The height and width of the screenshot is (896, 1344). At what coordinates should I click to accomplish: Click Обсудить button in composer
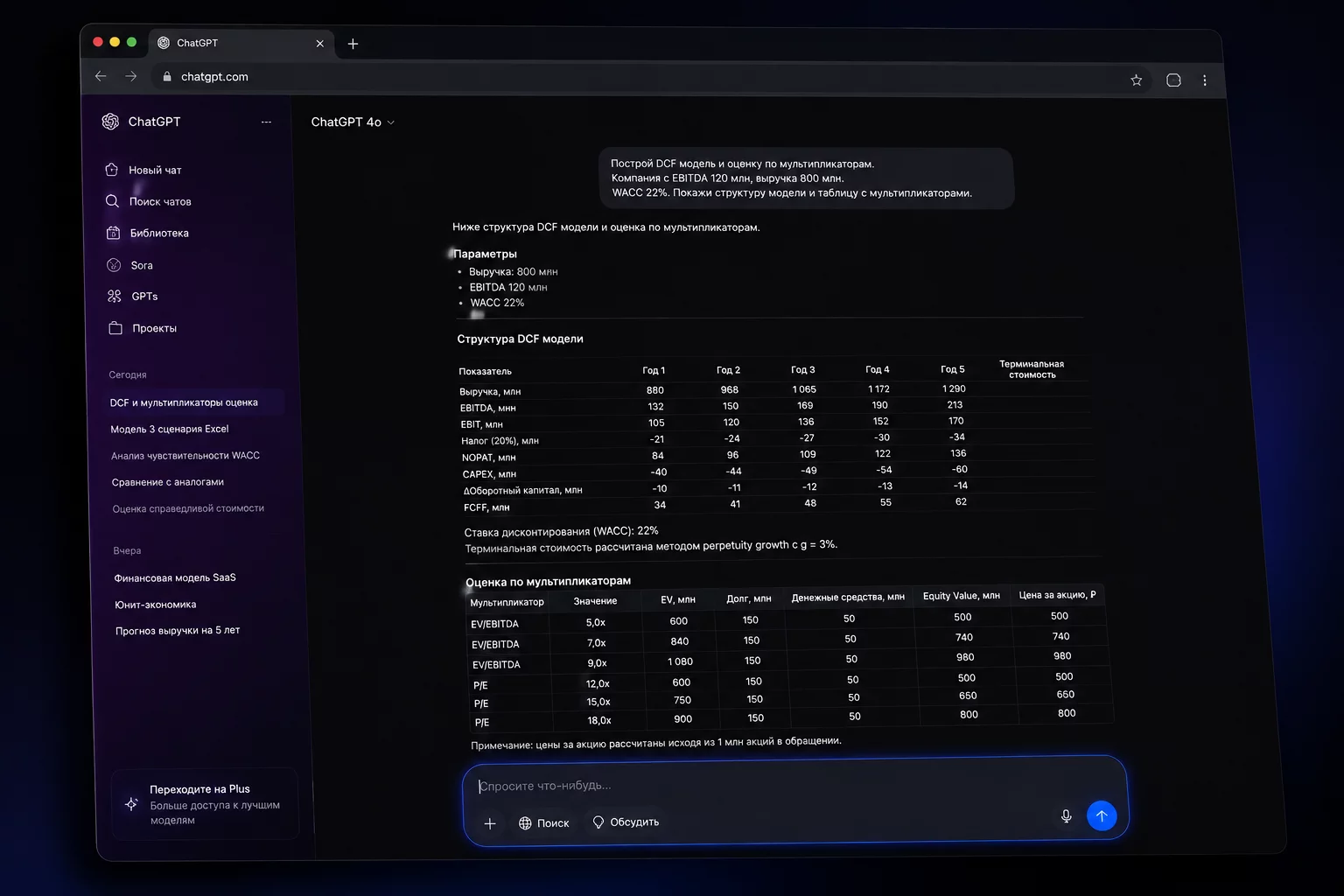[x=626, y=822]
